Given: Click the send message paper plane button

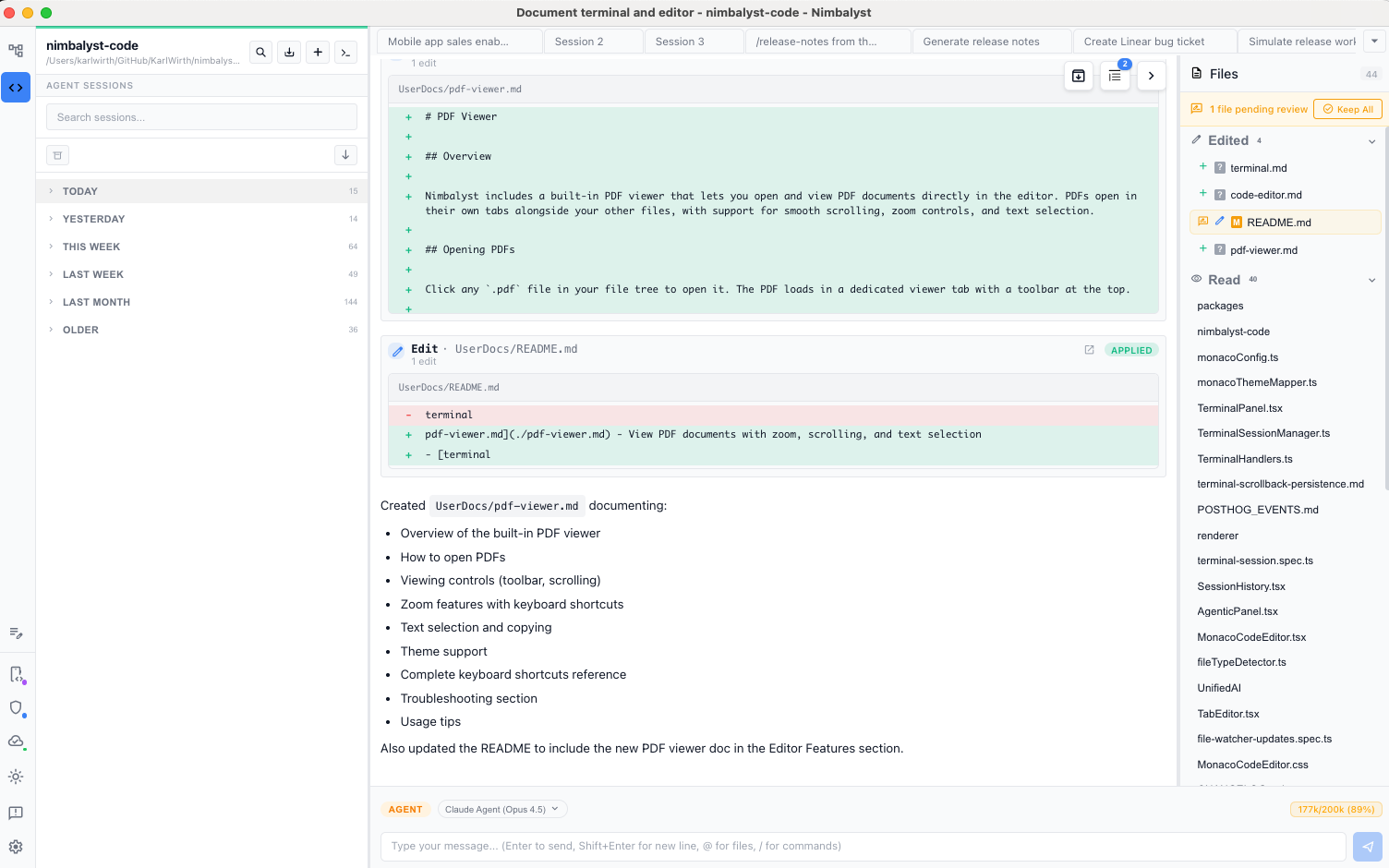Looking at the screenshot, I should point(1367,847).
